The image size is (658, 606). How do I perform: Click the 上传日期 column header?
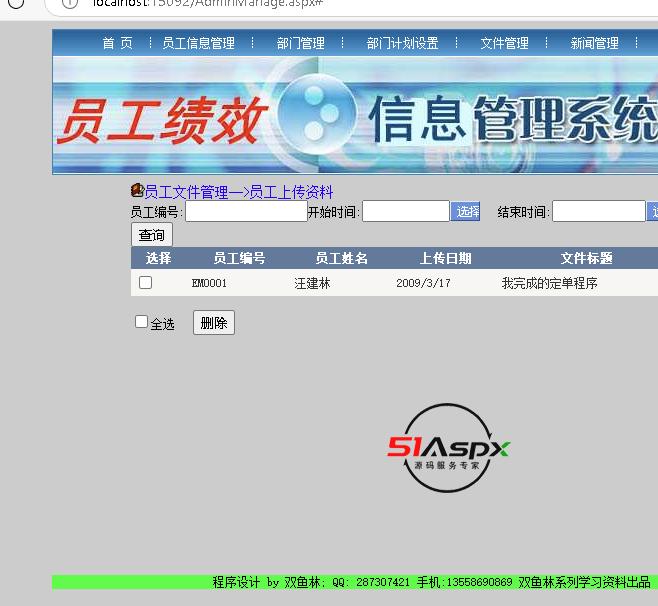pyautogui.click(x=446, y=258)
